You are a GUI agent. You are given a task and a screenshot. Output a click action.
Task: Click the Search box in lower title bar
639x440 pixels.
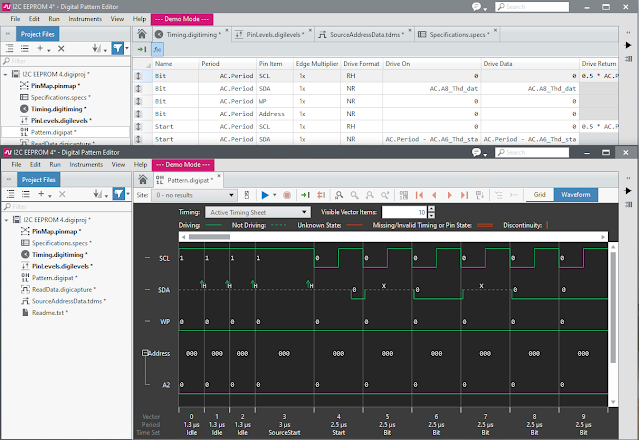coord(532,152)
